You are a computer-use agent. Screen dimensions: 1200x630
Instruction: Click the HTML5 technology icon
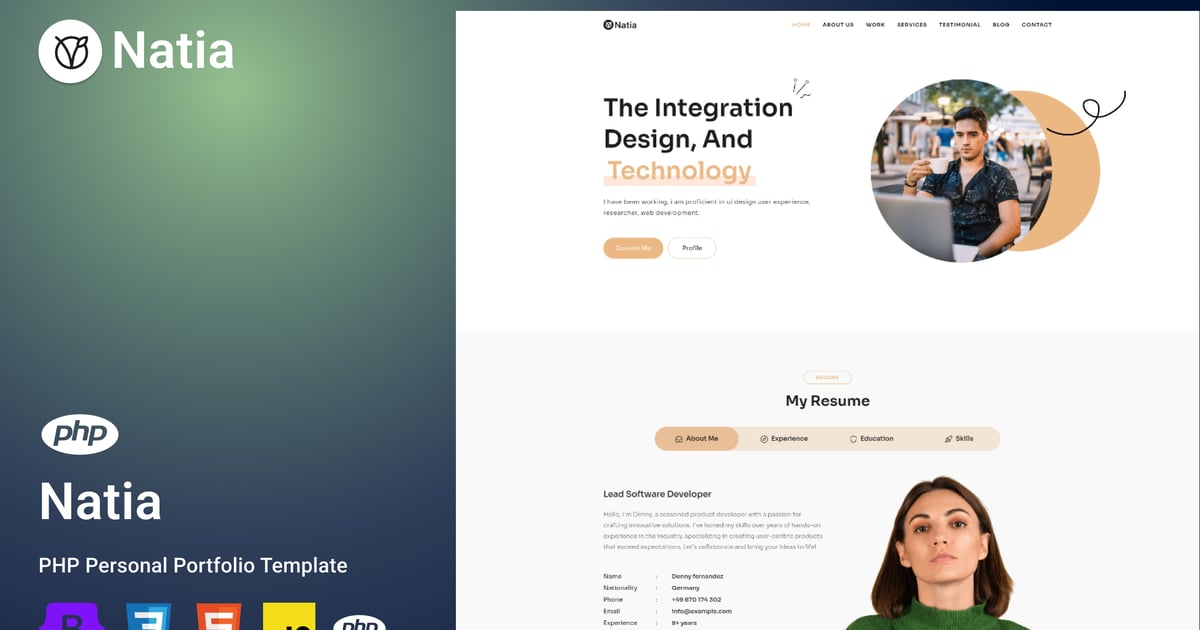218,616
